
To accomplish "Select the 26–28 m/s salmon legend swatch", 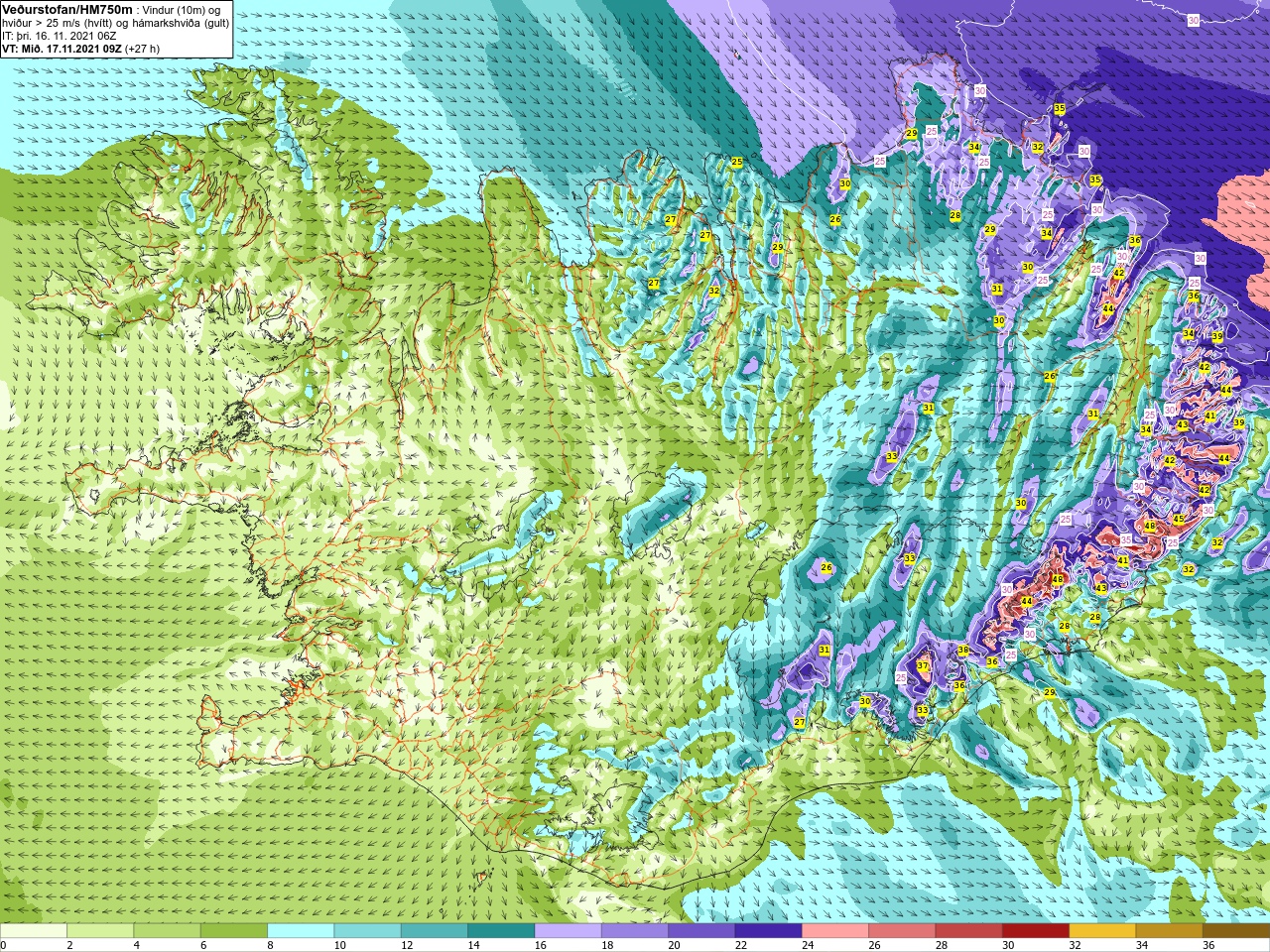I will pos(902,930).
